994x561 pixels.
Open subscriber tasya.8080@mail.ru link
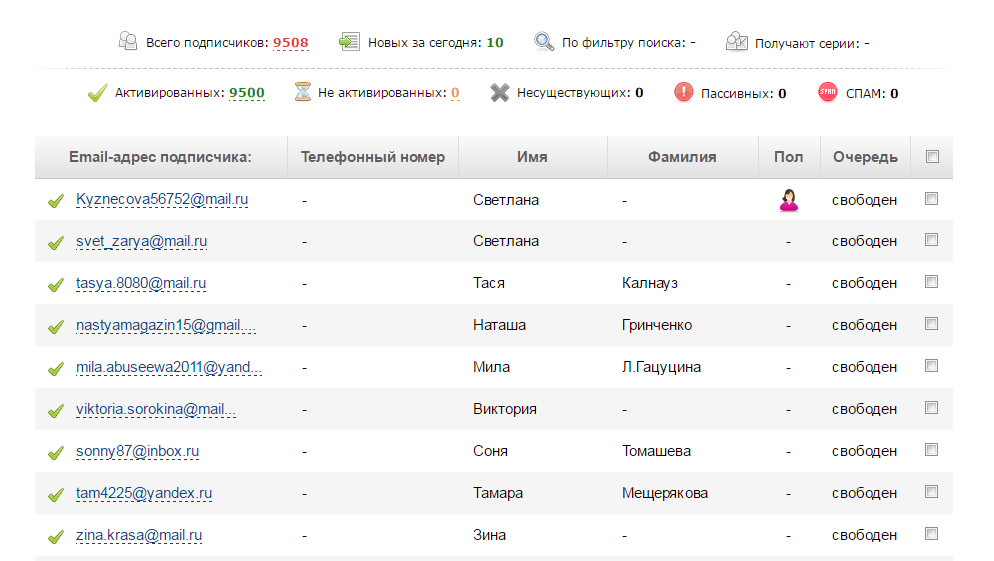[x=141, y=283]
